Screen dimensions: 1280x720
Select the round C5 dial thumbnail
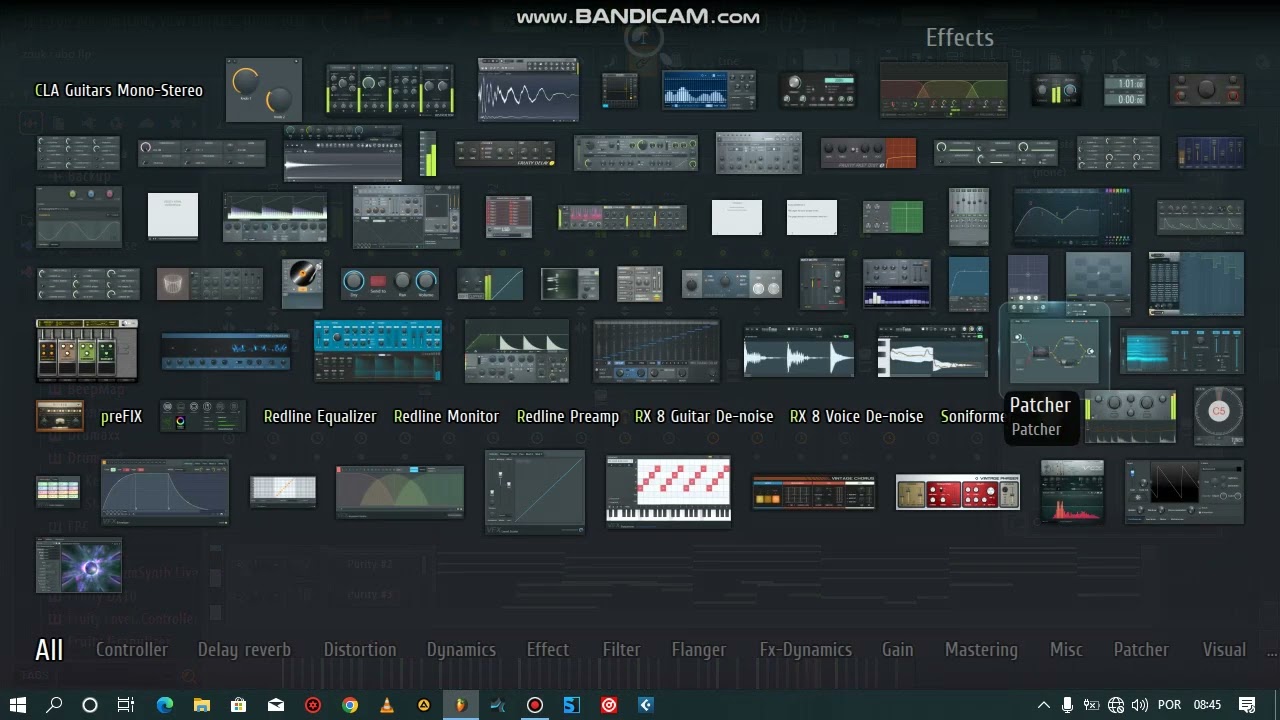tap(1219, 416)
